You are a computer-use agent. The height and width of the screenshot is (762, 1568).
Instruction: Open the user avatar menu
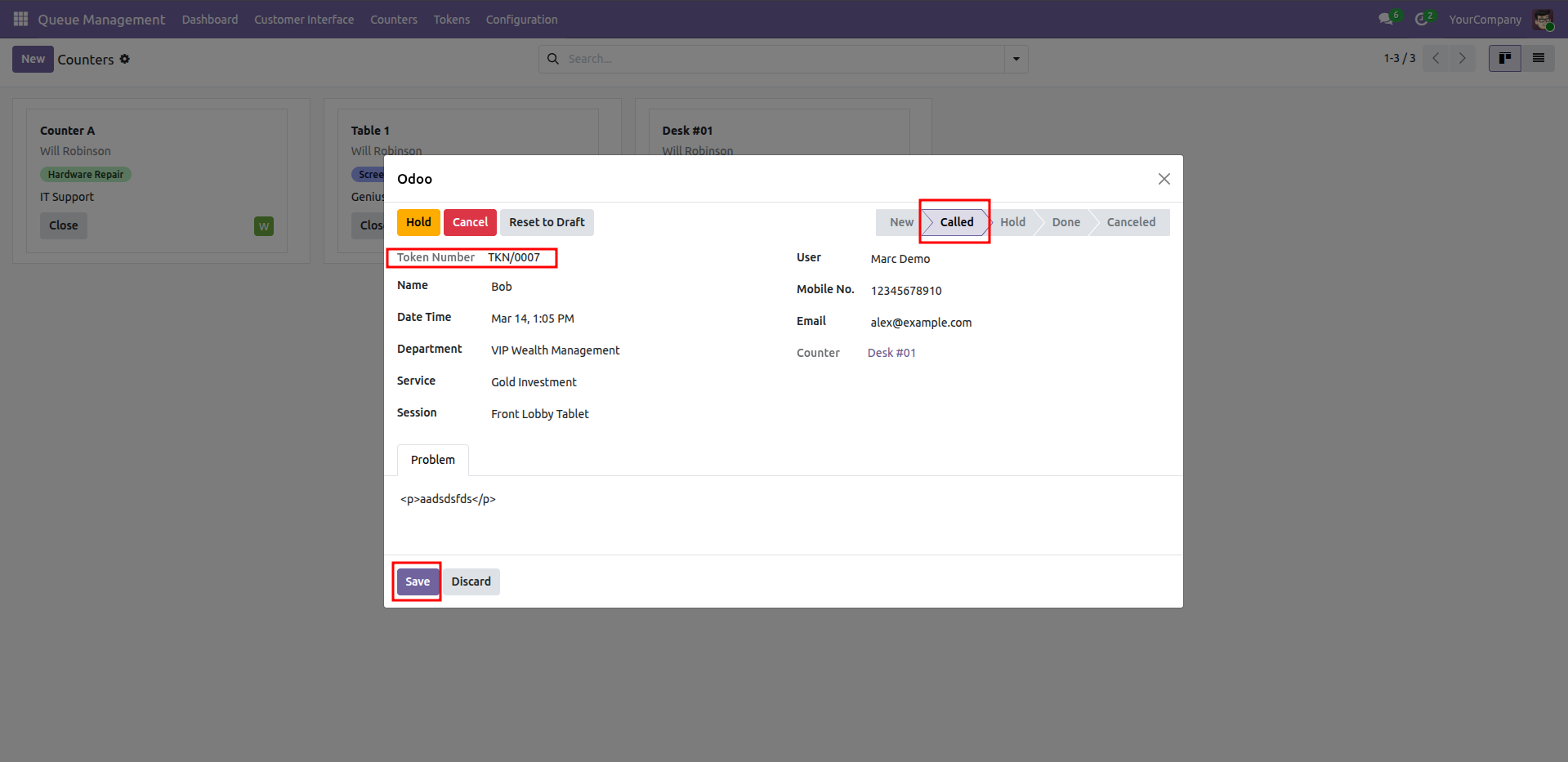(x=1543, y=20)
